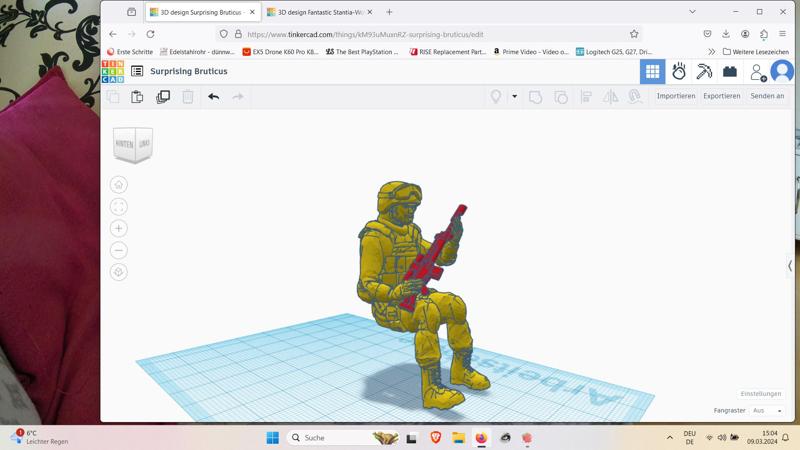Open the Erste Schritte bookmark
This screenshot has width=800, height=450.
point(130,52)
